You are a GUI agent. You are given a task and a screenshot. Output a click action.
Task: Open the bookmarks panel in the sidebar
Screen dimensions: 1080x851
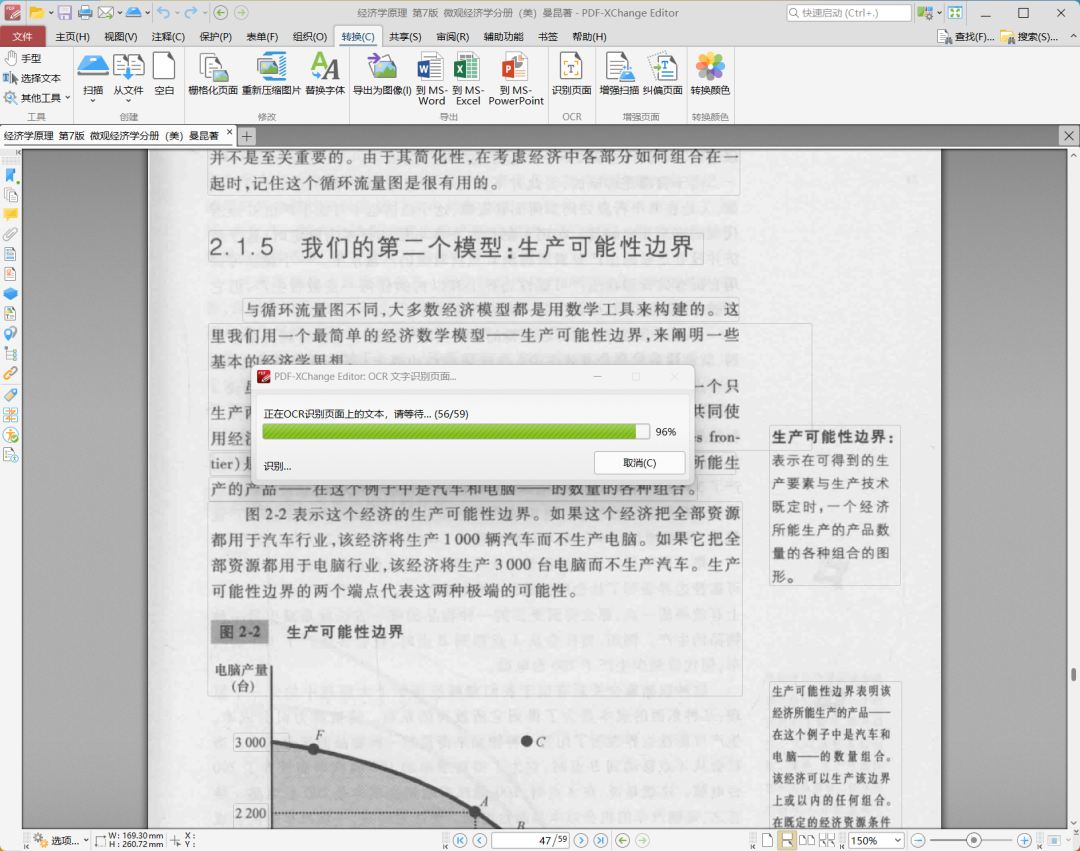click(x=11, y=176)
